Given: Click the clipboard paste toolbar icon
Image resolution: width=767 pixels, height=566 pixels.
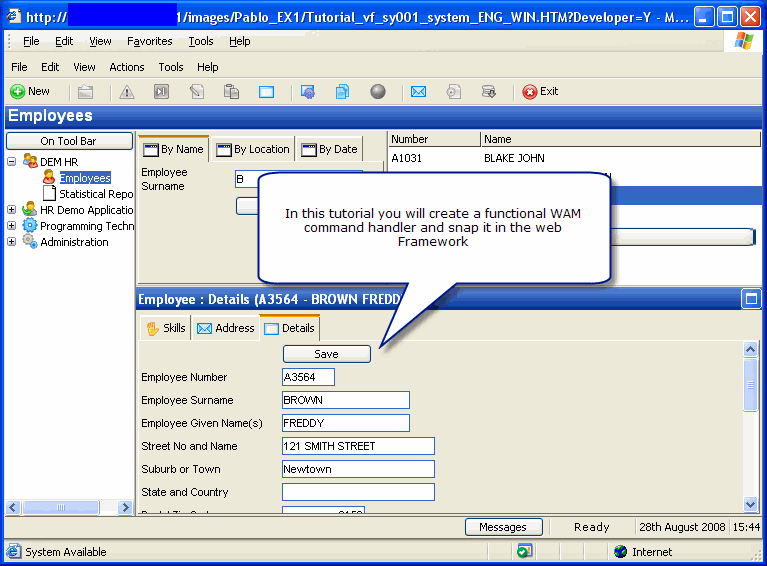Looking at the screenshot, I should [231, 91].
